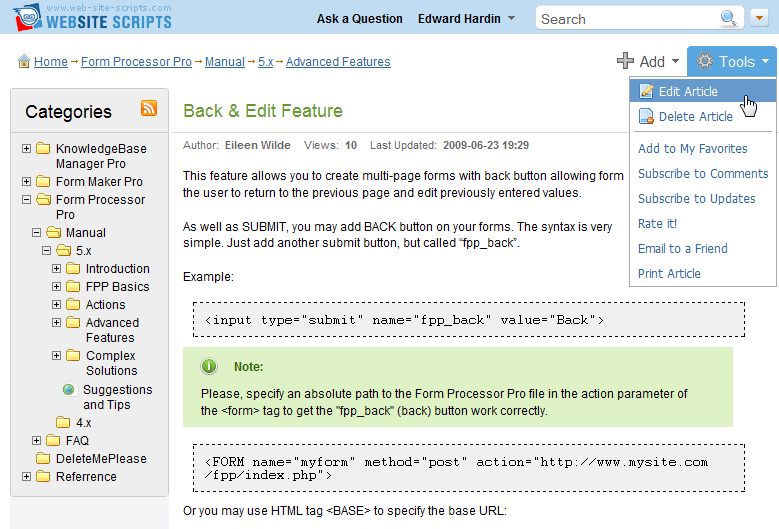Click the Actions folder icon
Viewport: 779px width, 529px height.
coord(73,304)
